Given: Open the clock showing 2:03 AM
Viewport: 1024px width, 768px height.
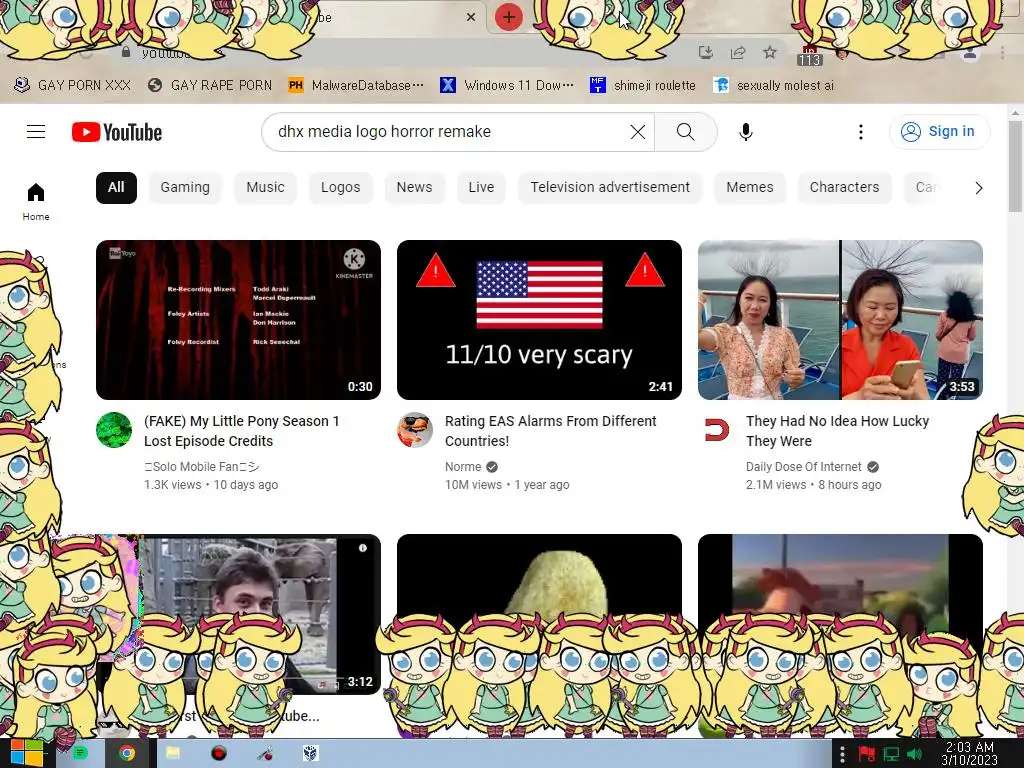Looking at the screenshot, I should pyautogui.click(x=969, y=754).
